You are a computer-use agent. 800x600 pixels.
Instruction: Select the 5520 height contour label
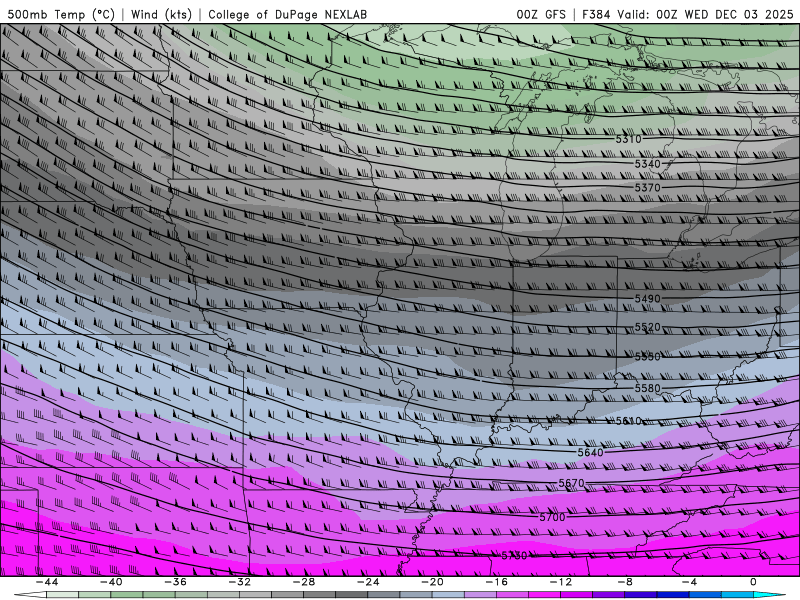tap(647, 327)
